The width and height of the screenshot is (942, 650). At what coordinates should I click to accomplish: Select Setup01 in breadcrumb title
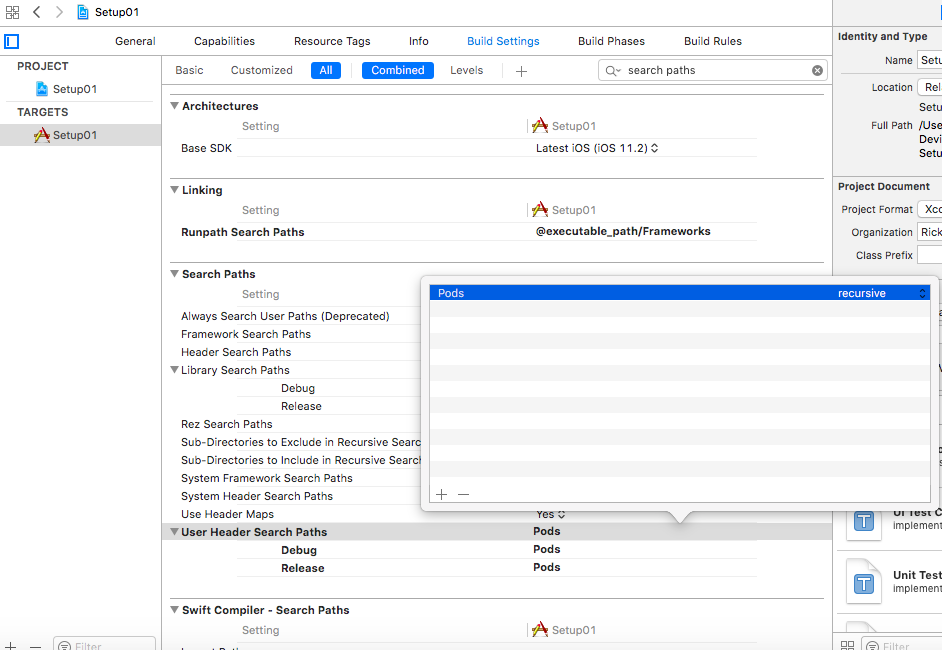click(x=117, y=12)
